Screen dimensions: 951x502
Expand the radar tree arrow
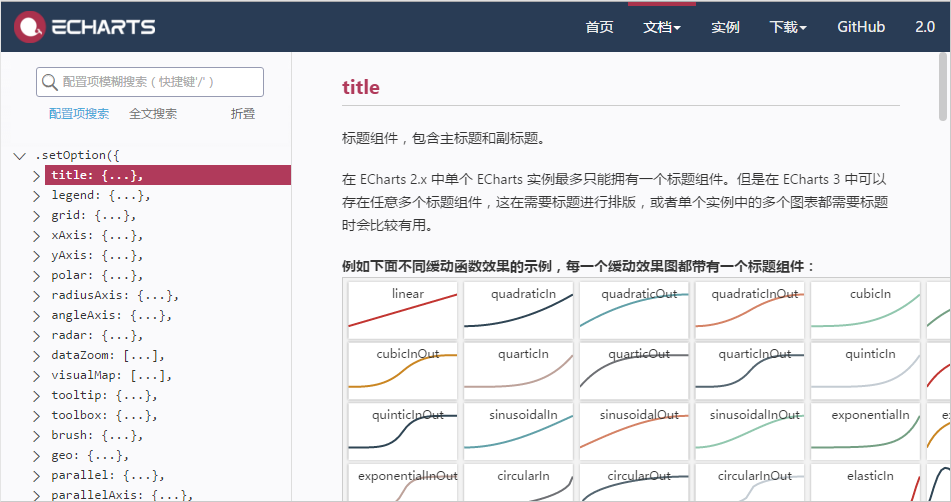36,336
